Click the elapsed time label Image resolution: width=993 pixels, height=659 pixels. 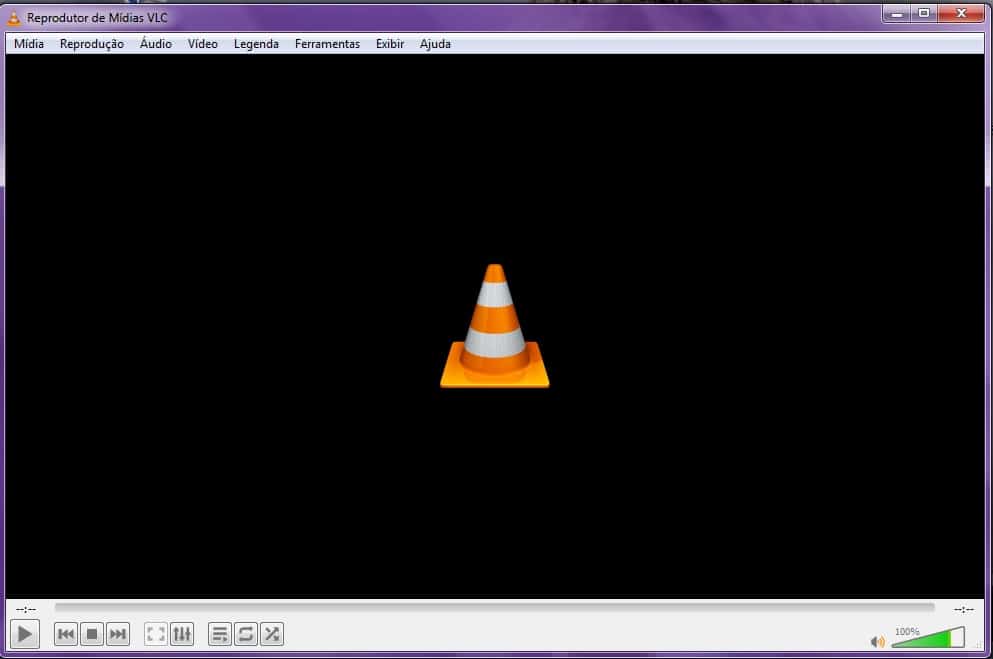click(26, 609)
